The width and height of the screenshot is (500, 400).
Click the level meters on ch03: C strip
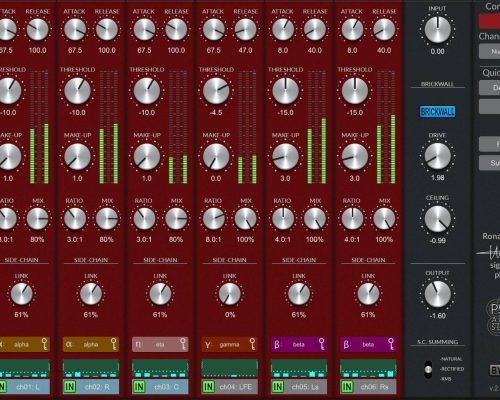(x=178, y=127)
